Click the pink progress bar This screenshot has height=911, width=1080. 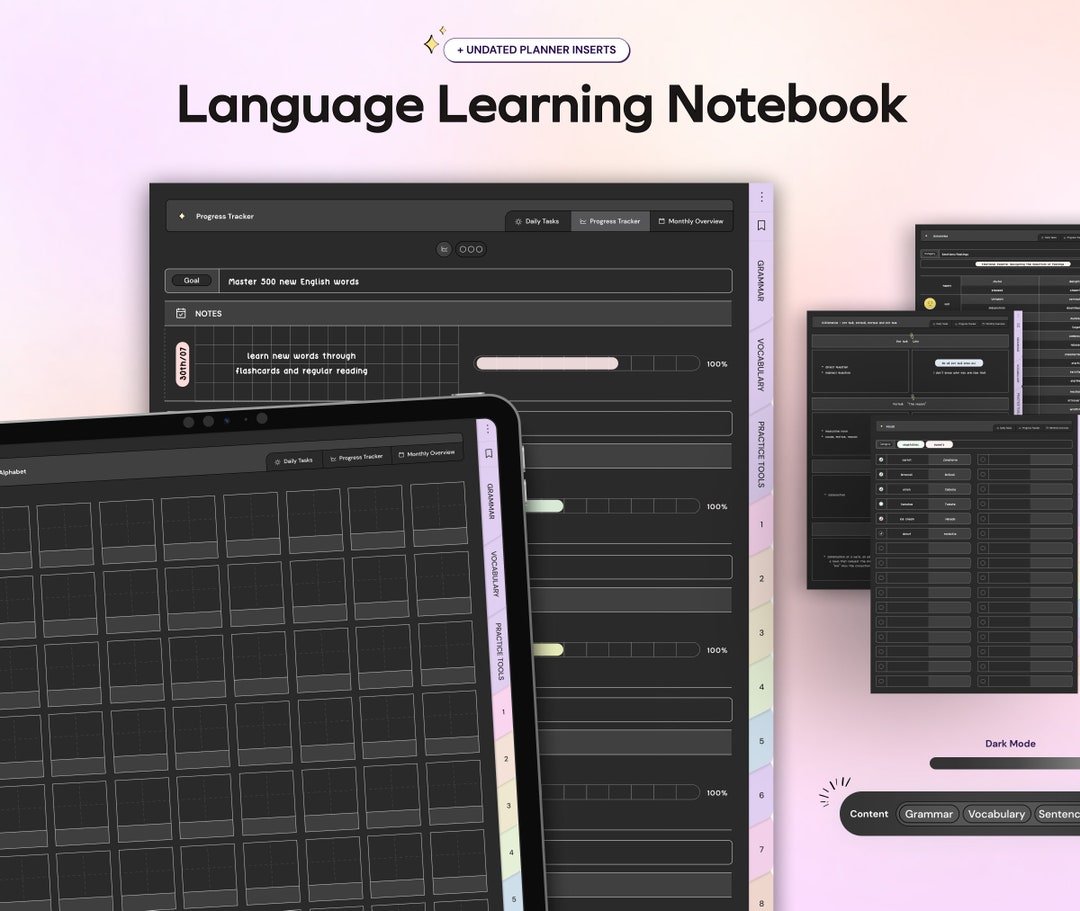(x=587, y=364)
